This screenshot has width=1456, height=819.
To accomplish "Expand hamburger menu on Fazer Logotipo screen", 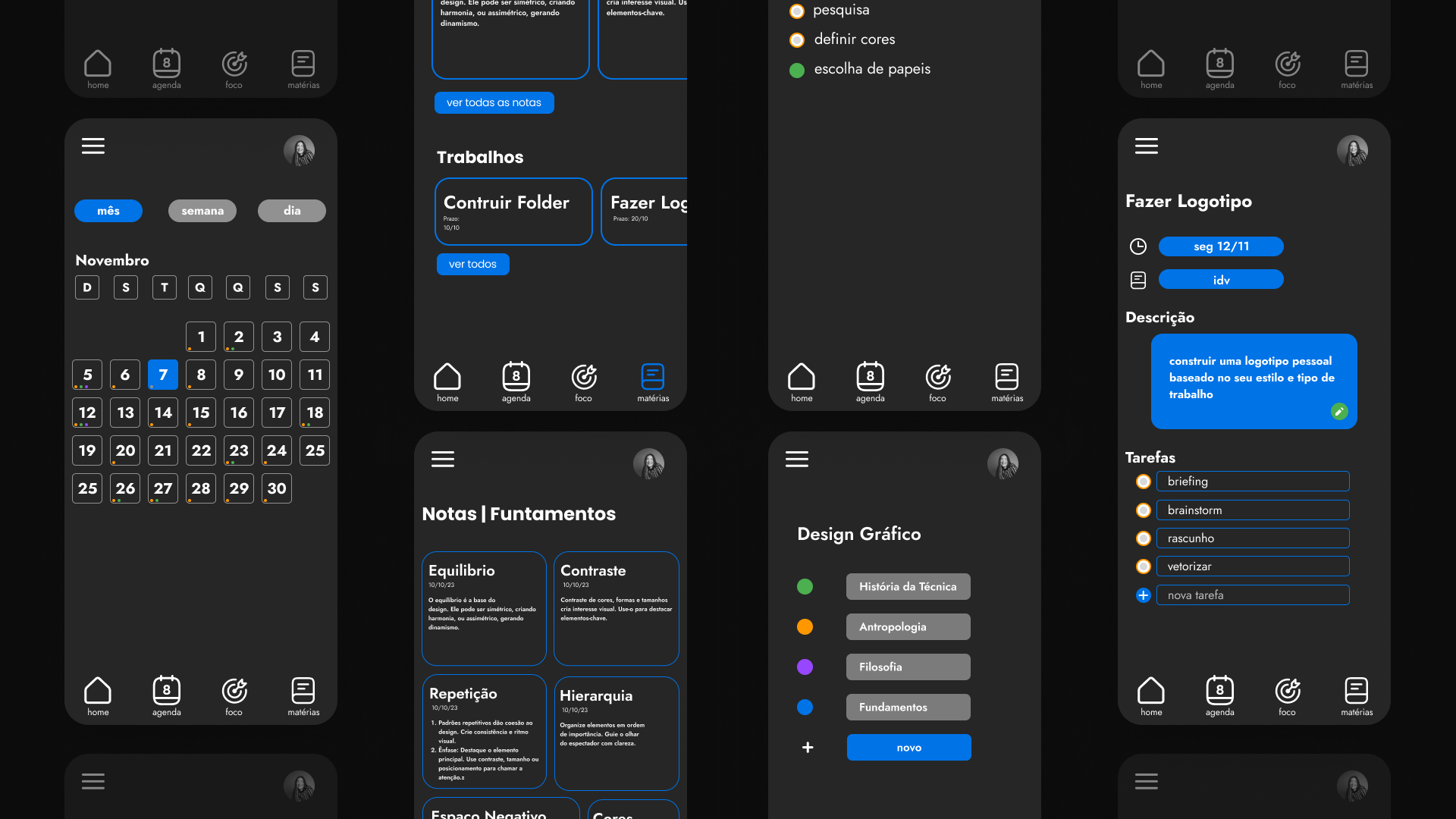I will (1147, 146).
